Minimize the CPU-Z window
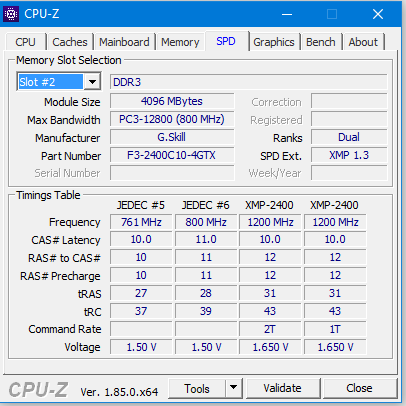Screen dimensions: 406x406 point(287,14)
